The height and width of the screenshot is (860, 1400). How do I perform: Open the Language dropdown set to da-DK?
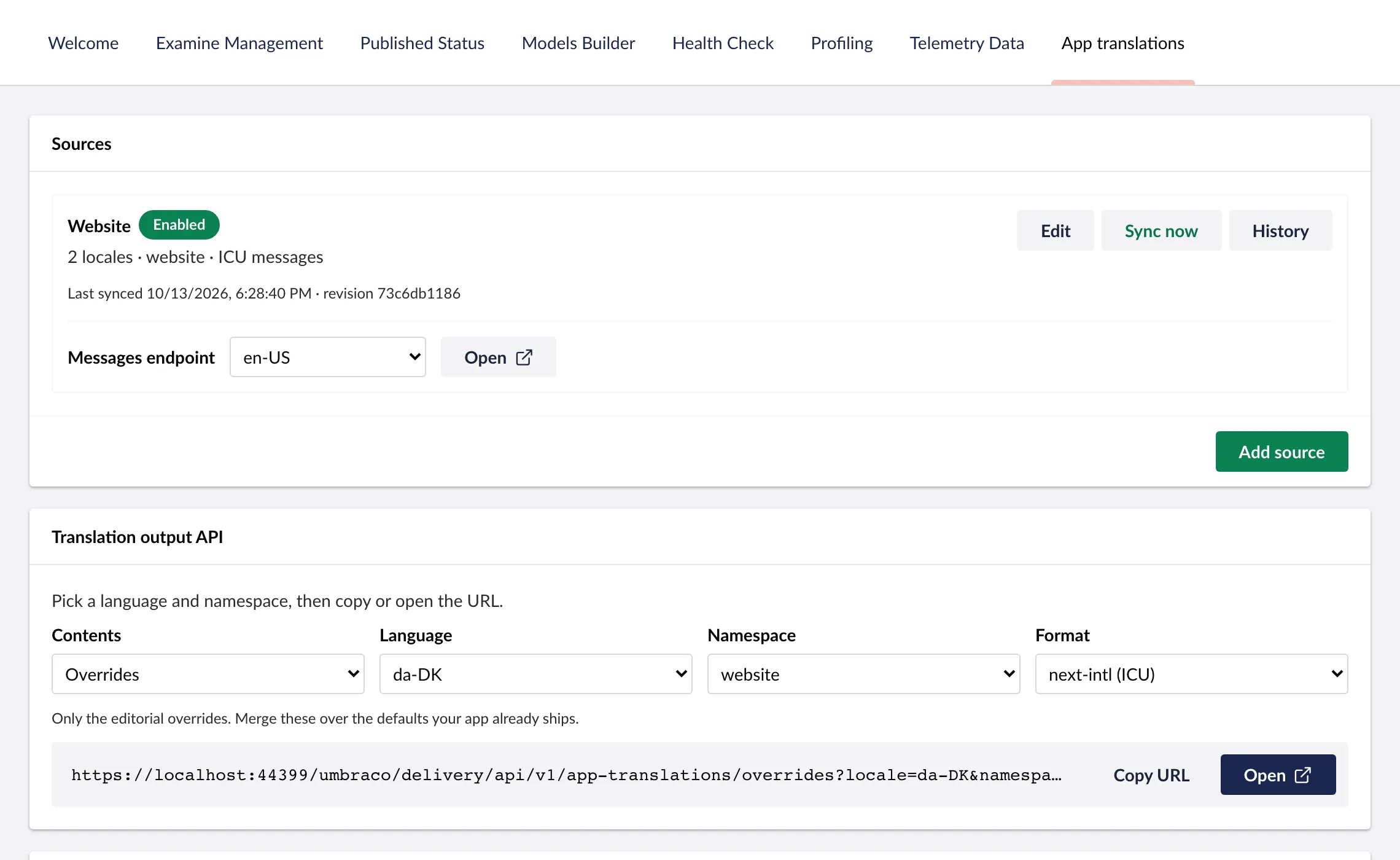[536, 674]
